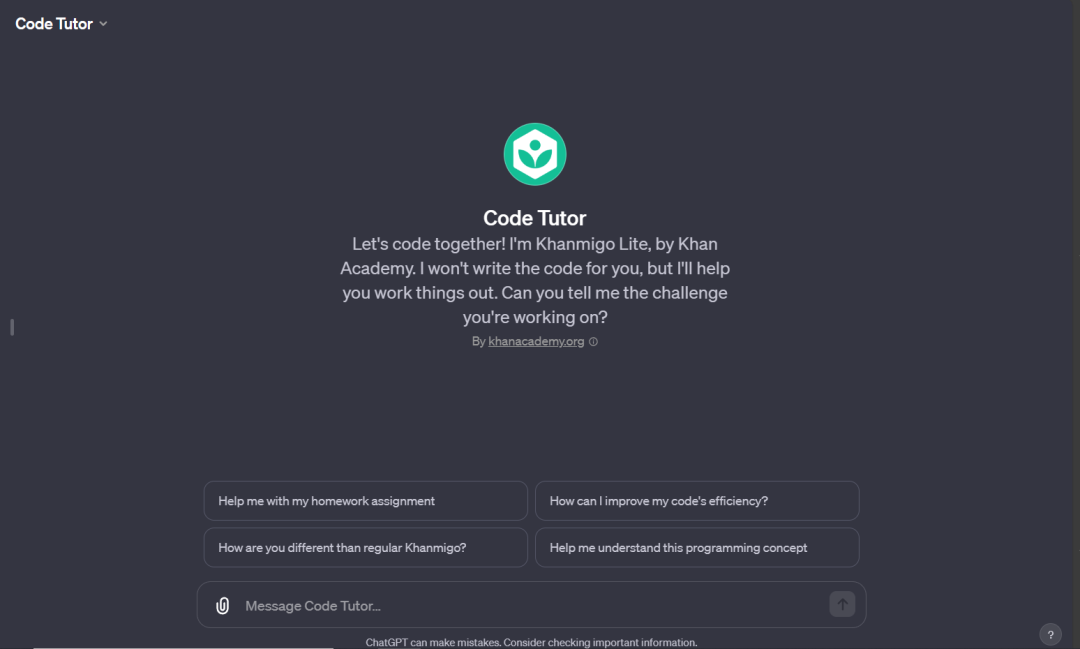
Task: Open the khanacademy.org link
Action: pos(536,341)
